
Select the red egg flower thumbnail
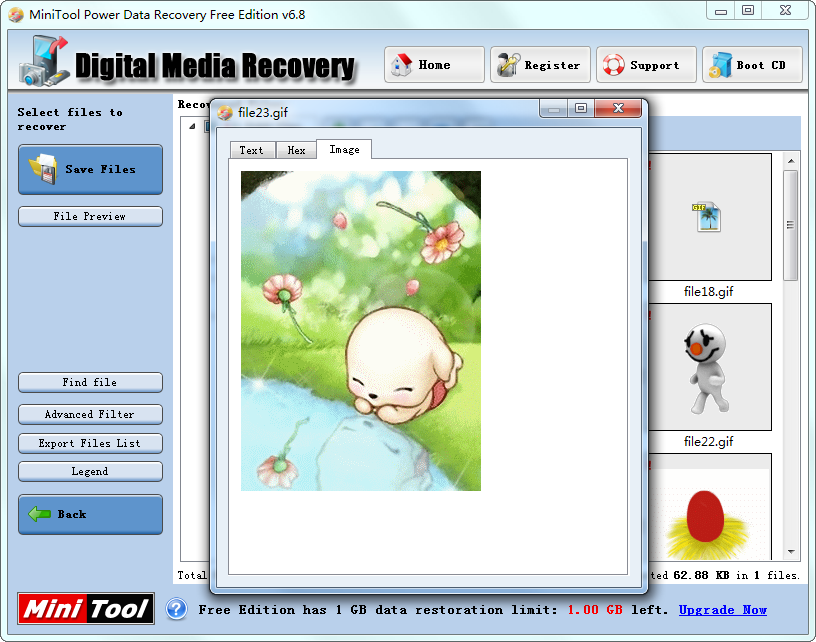709,507
